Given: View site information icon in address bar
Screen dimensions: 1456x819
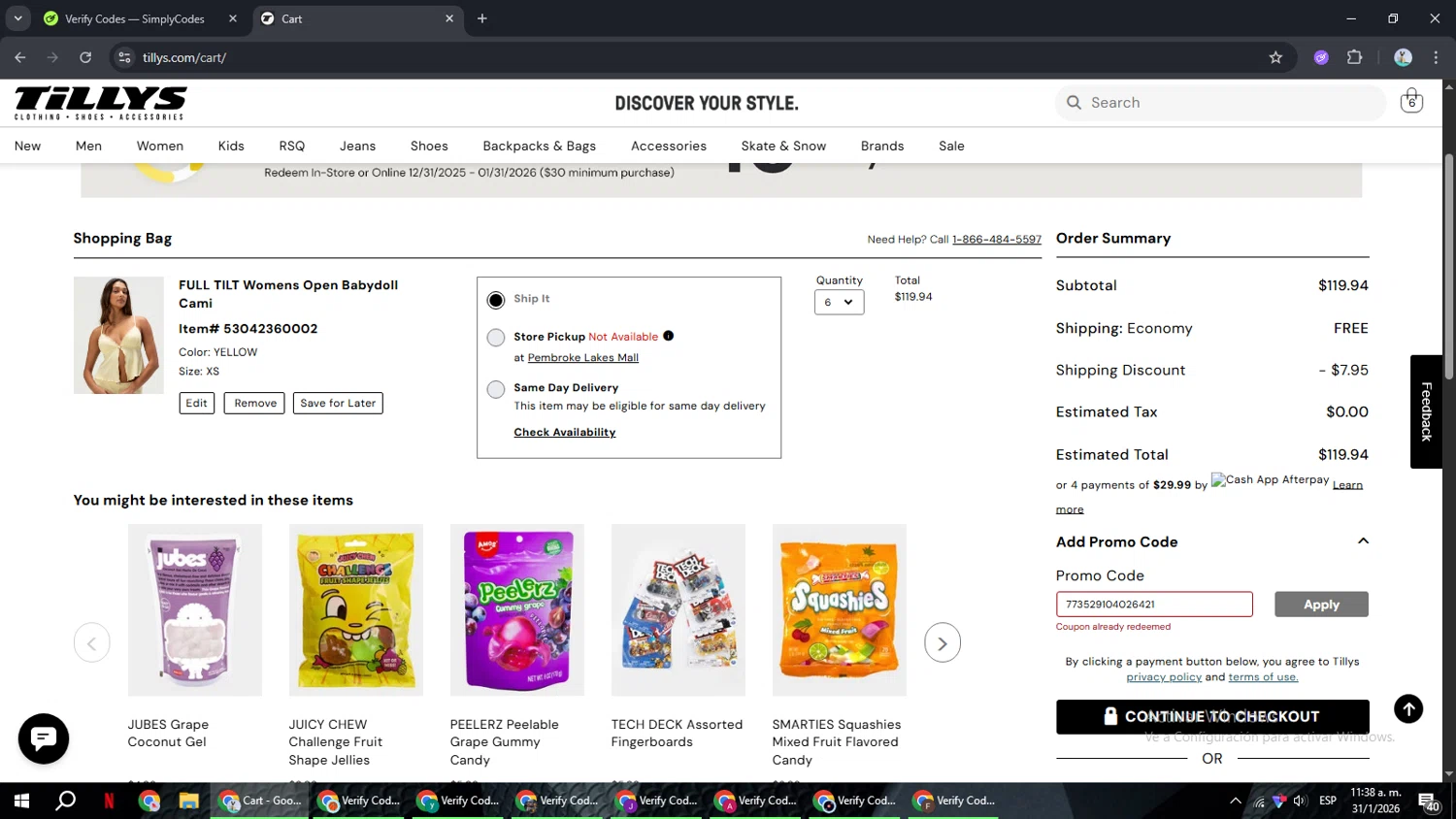Looking at the screenshot, I should point(124,57).
